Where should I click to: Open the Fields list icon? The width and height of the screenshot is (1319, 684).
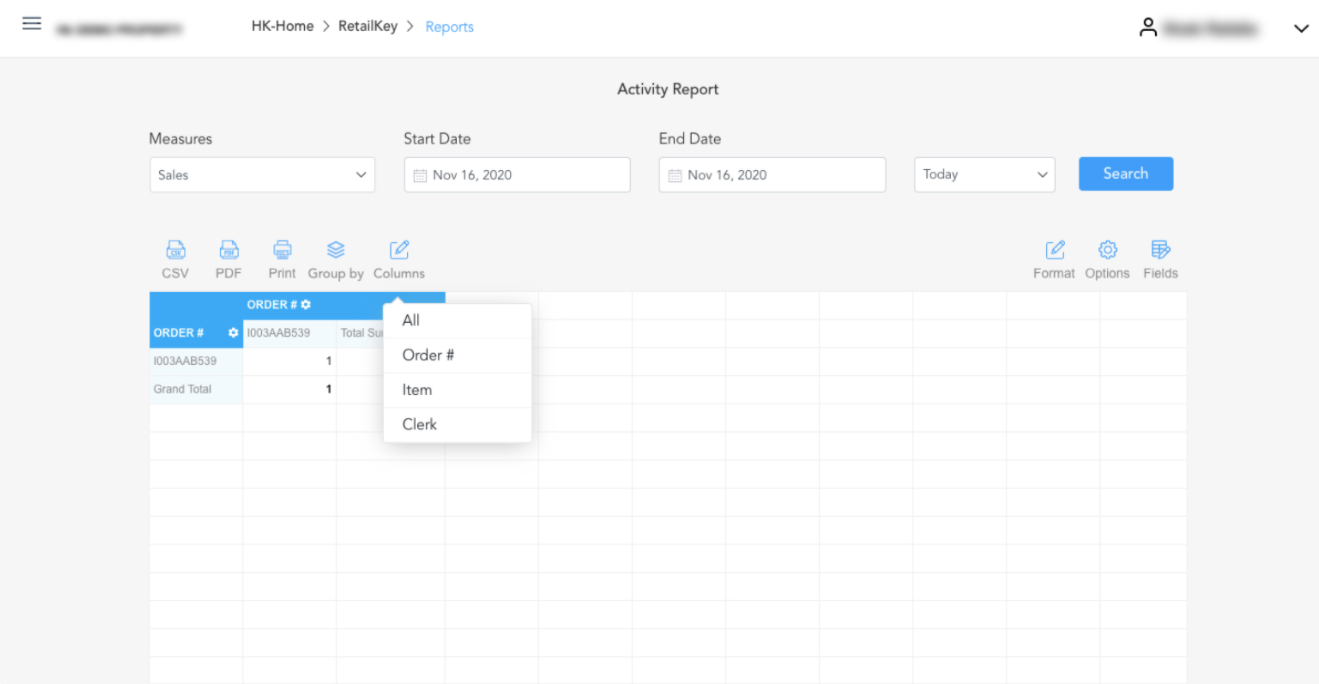1160,250
